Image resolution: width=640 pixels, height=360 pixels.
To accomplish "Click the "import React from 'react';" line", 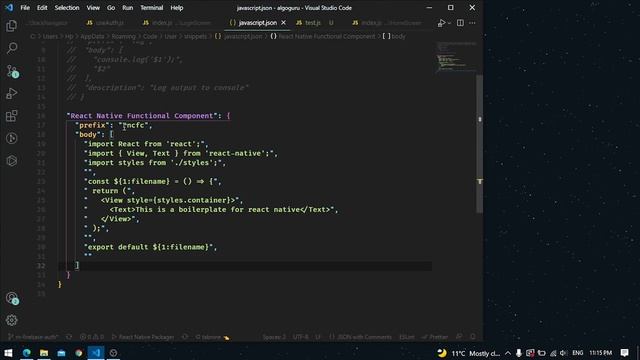I will [146, 144].
